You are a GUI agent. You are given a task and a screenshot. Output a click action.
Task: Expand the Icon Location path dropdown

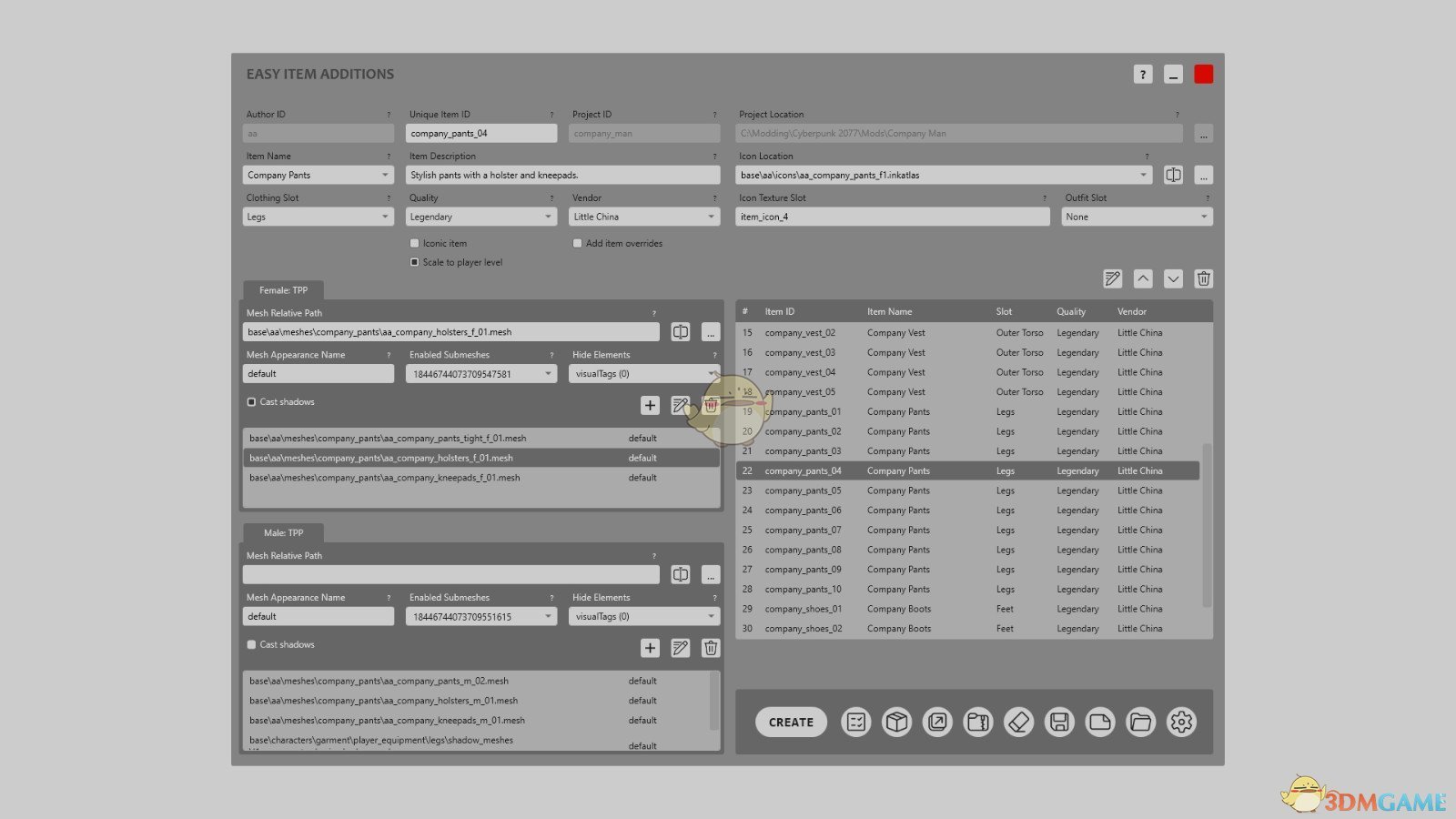tap(1143, 175)
